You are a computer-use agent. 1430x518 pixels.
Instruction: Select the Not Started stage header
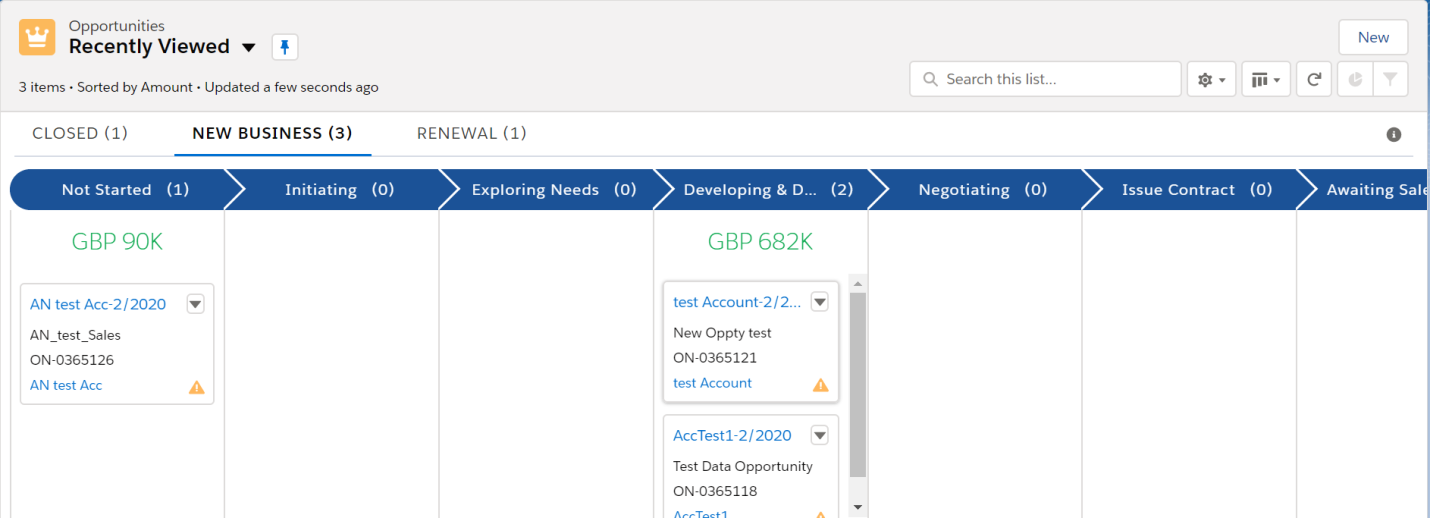[125, 189]
